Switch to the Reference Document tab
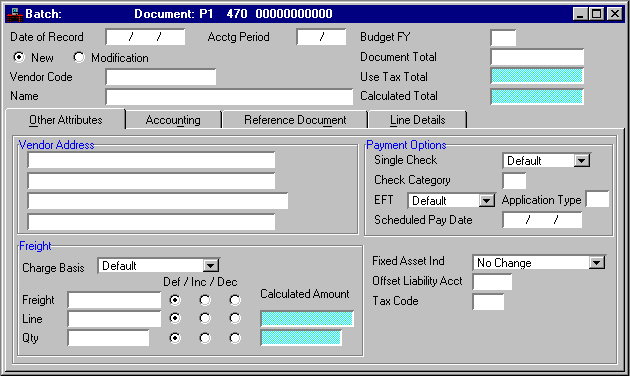The image size is (630, 376). pyautogui.click(x=295, y=120)
